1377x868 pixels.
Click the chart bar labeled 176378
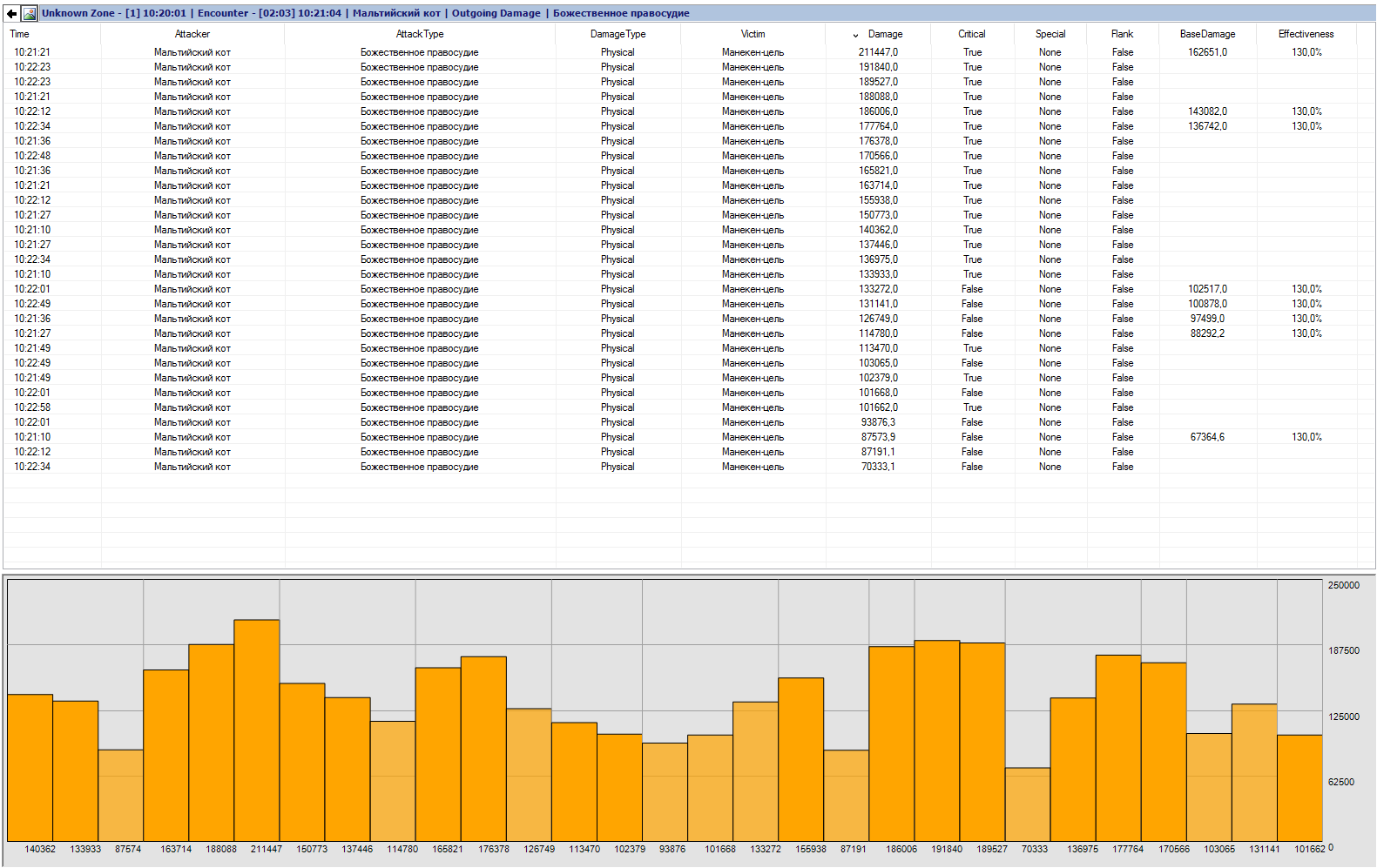click(x=483, y=749)
